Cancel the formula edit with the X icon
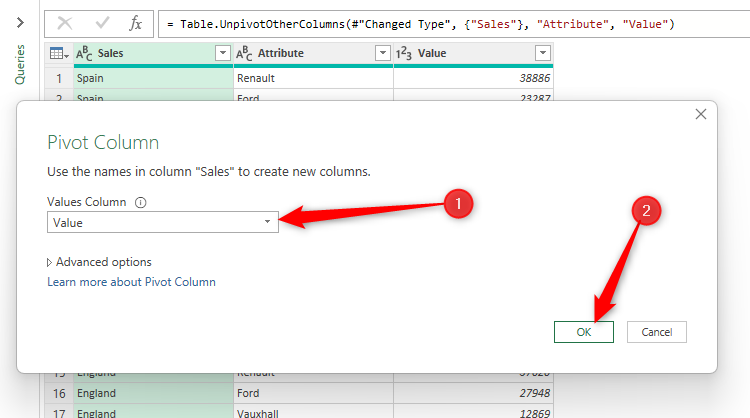This screenshot has height=418, width=750. click(x=65, y=23)
